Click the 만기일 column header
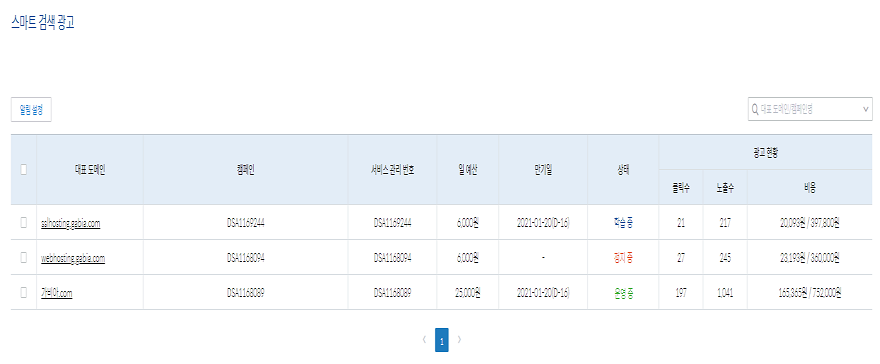Viewport: 880px width, 364px height. (x=543, y=170)
